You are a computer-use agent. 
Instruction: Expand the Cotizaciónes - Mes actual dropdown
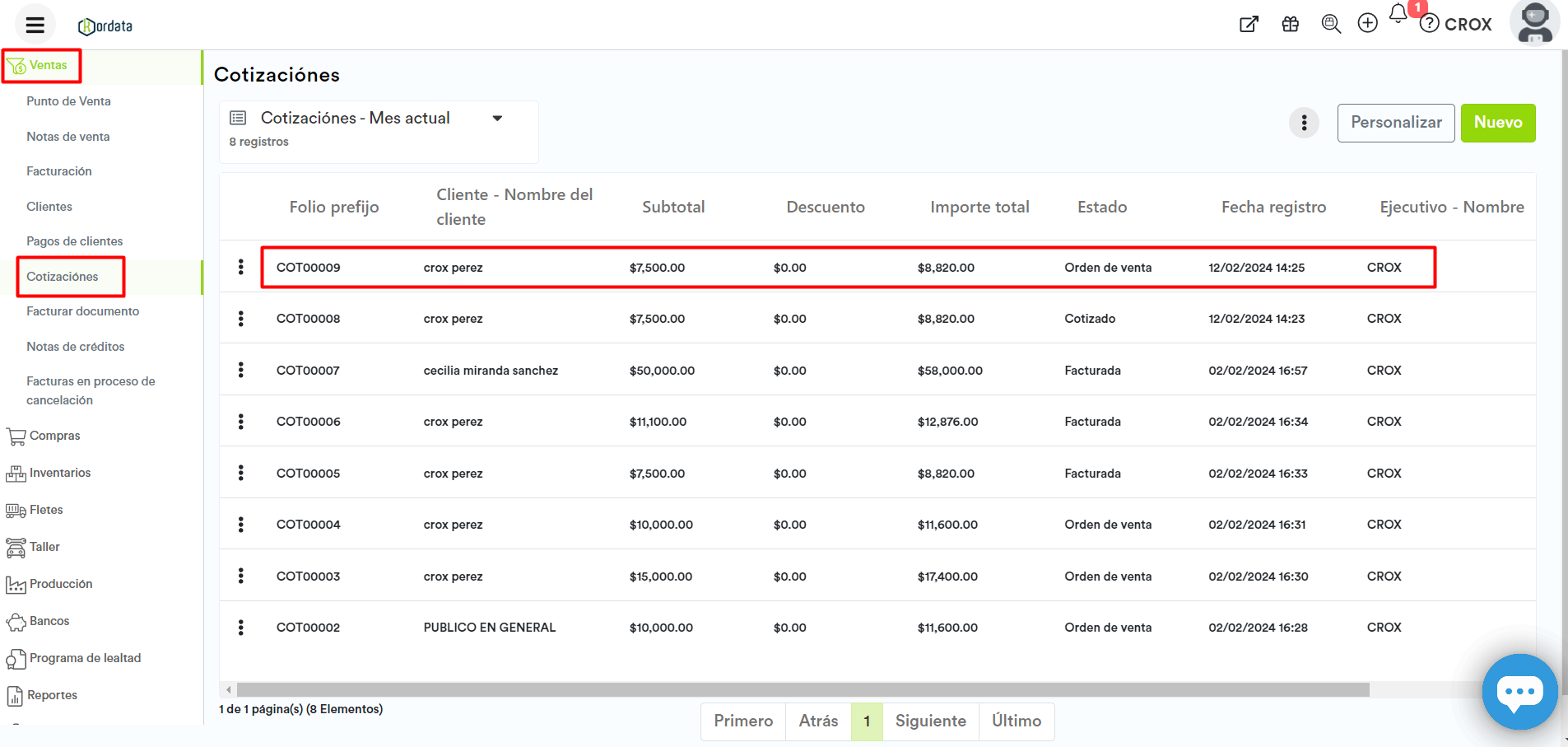tap(497, 119)
